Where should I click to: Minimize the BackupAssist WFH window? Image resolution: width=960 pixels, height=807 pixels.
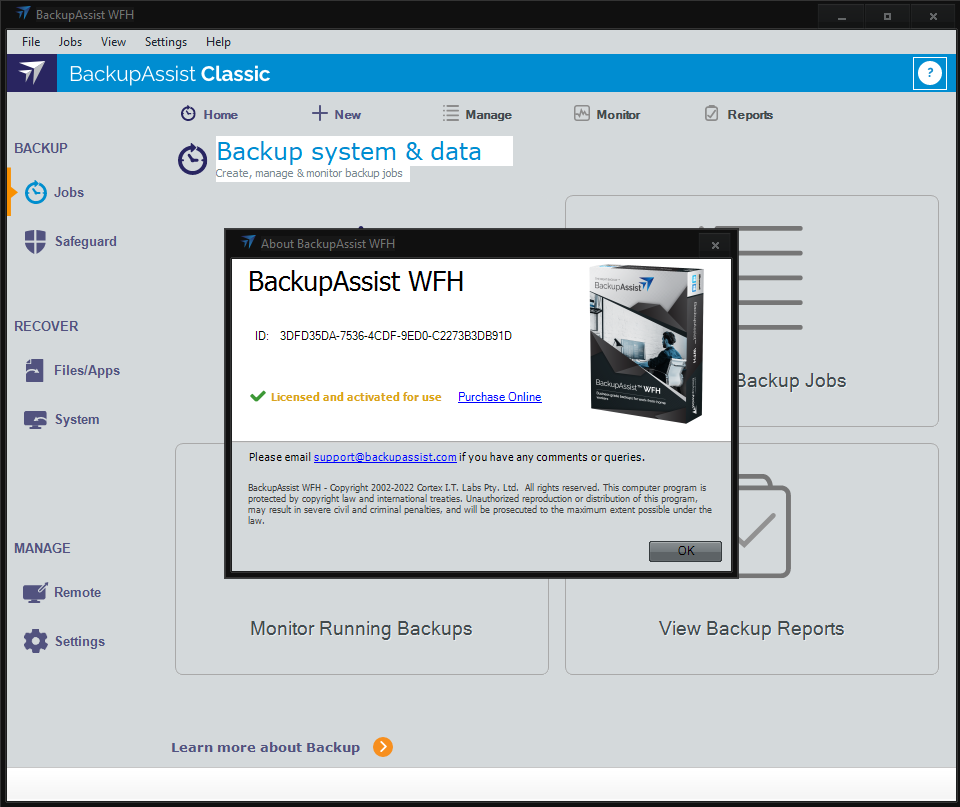842,17
